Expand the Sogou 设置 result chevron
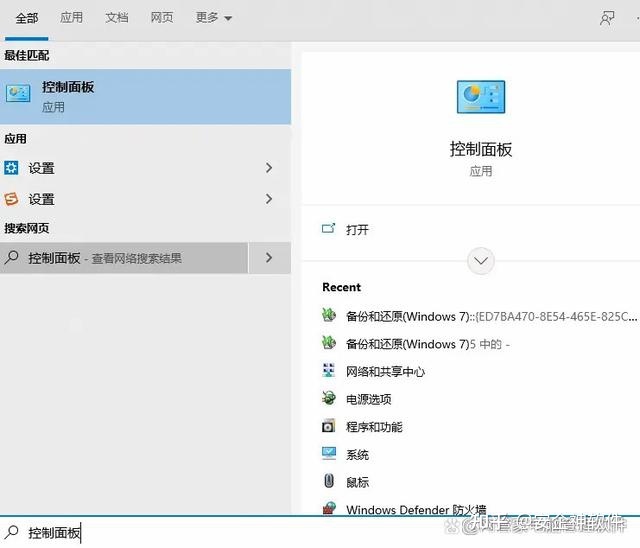The height and width of the screenshot is (548, 640). 269,199
